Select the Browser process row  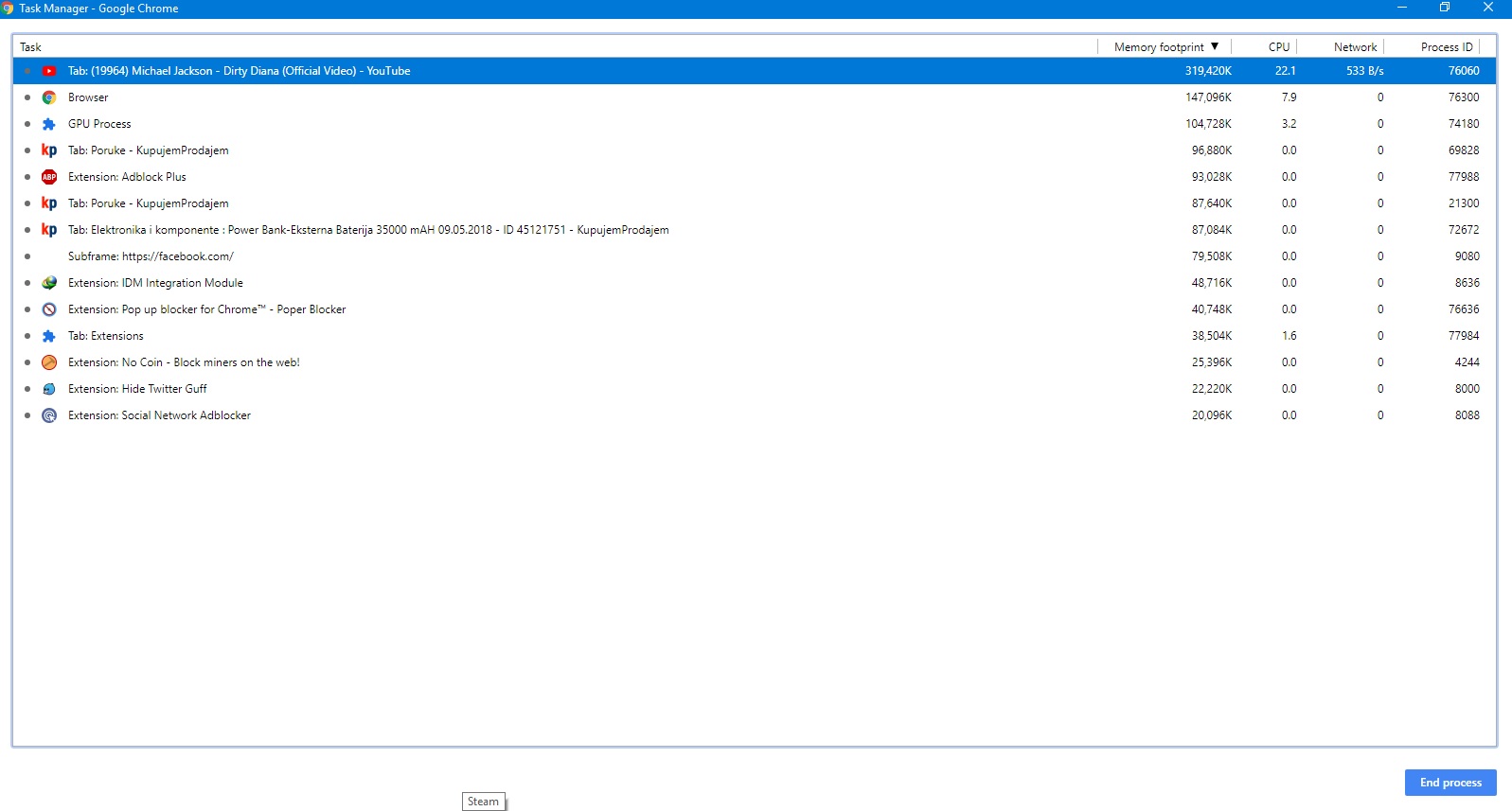[755, 97]
